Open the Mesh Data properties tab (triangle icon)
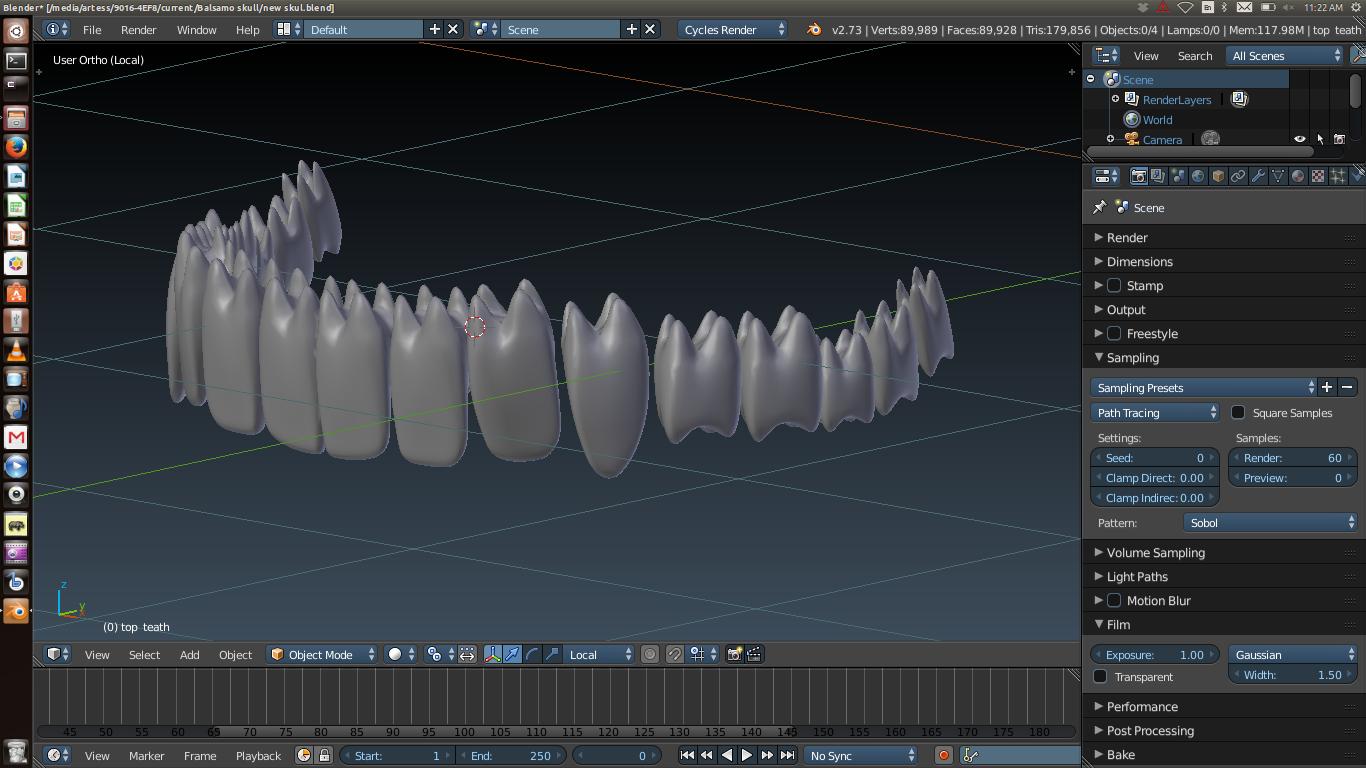Viewport: 1366px width, 768px height. pos(1278,176)
